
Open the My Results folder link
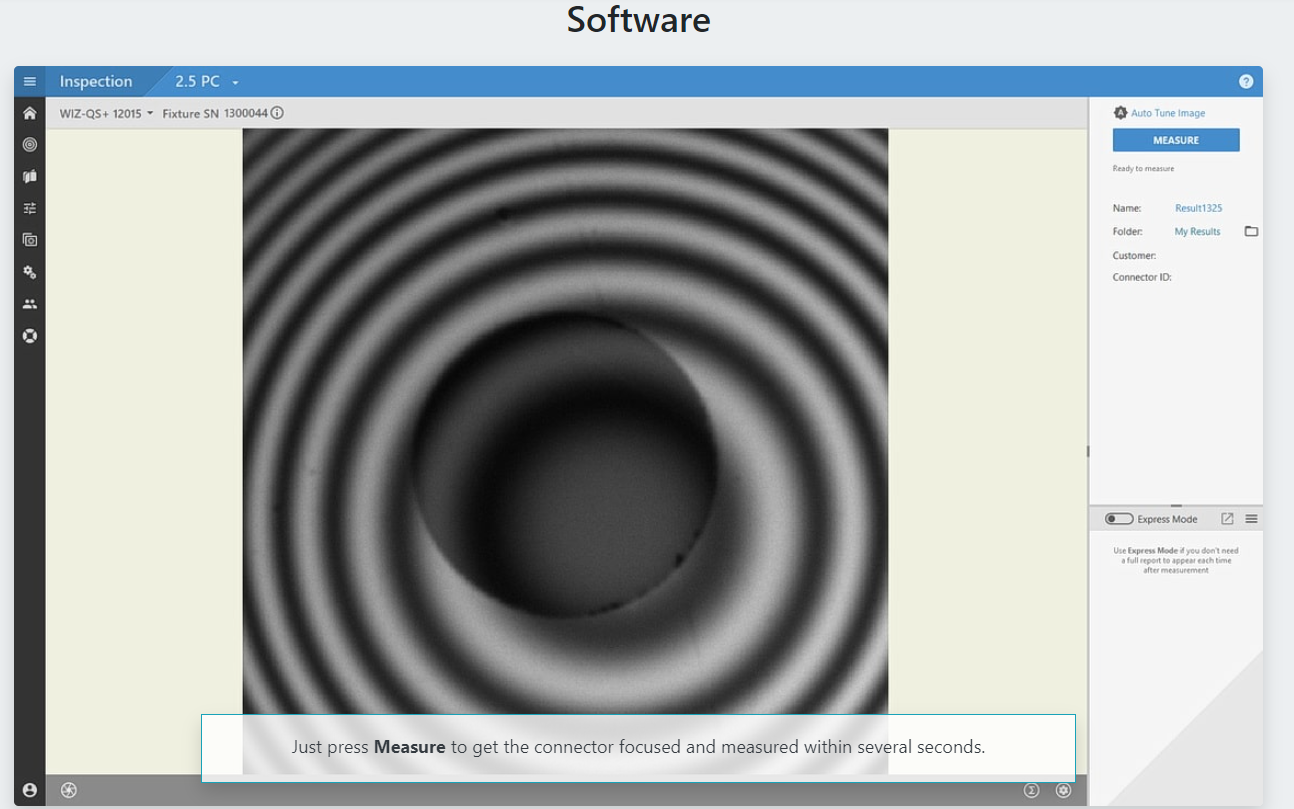pos(1197,231)
